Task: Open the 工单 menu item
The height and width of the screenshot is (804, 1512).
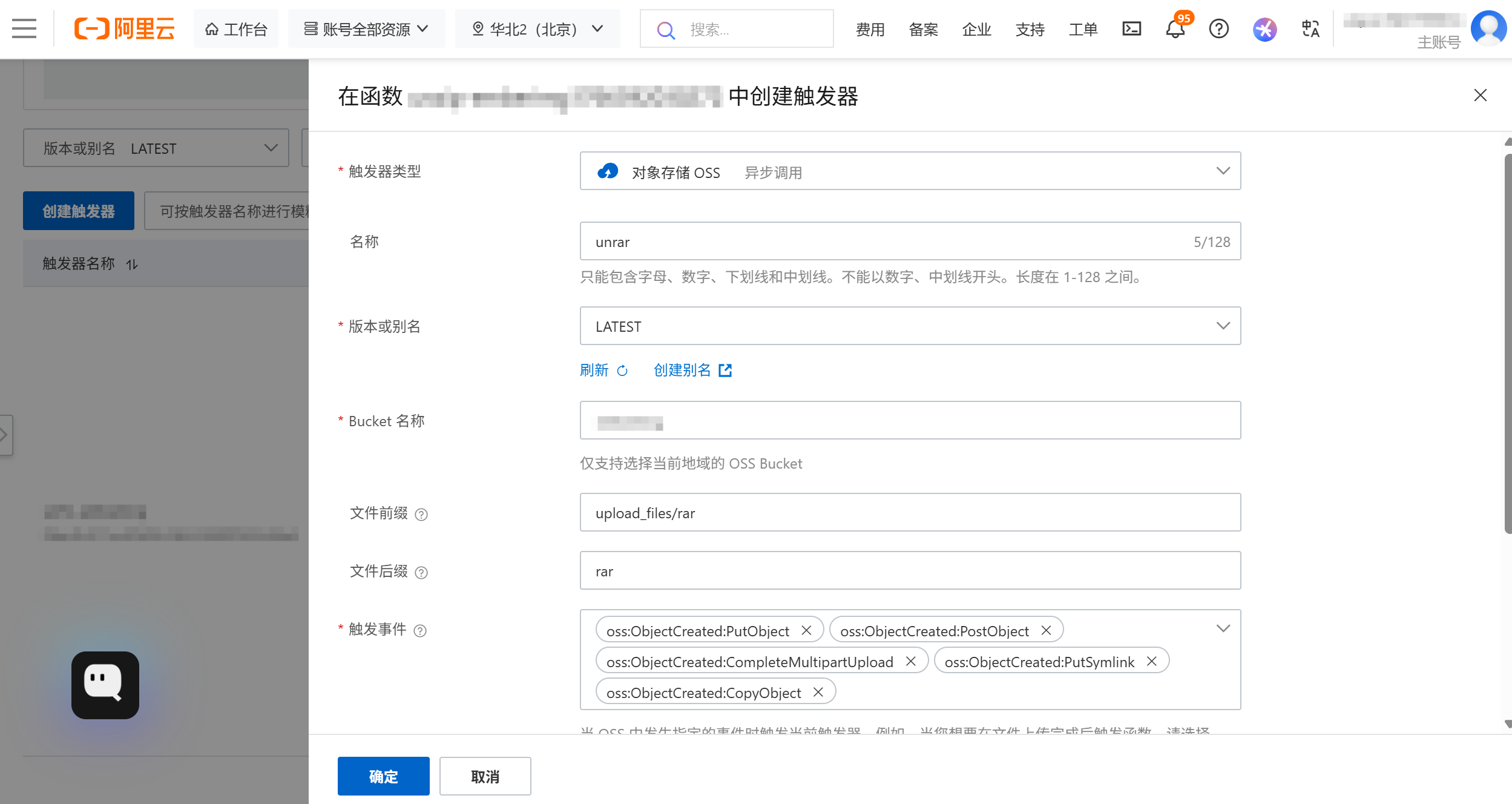Action: (1083, 28)
